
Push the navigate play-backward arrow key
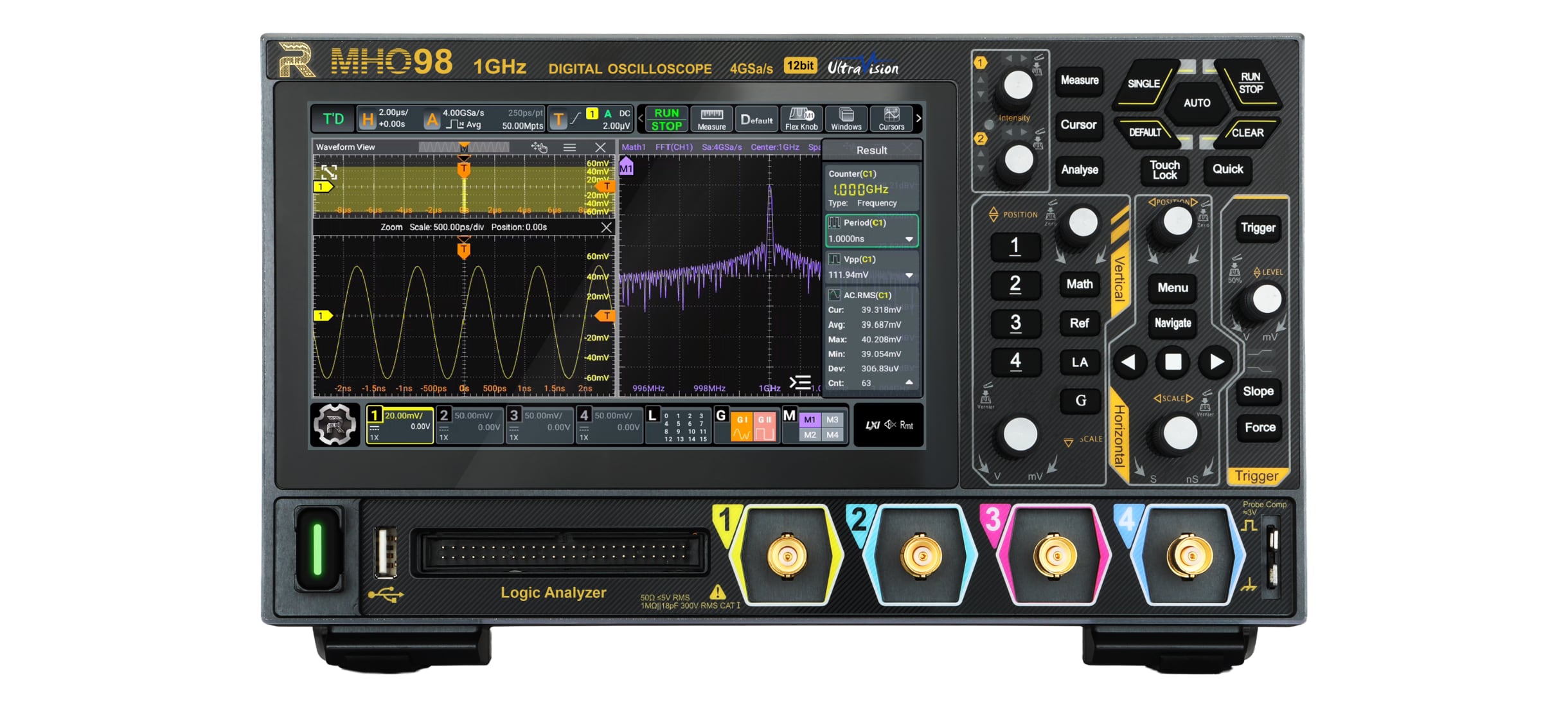tap(1129, 362)
